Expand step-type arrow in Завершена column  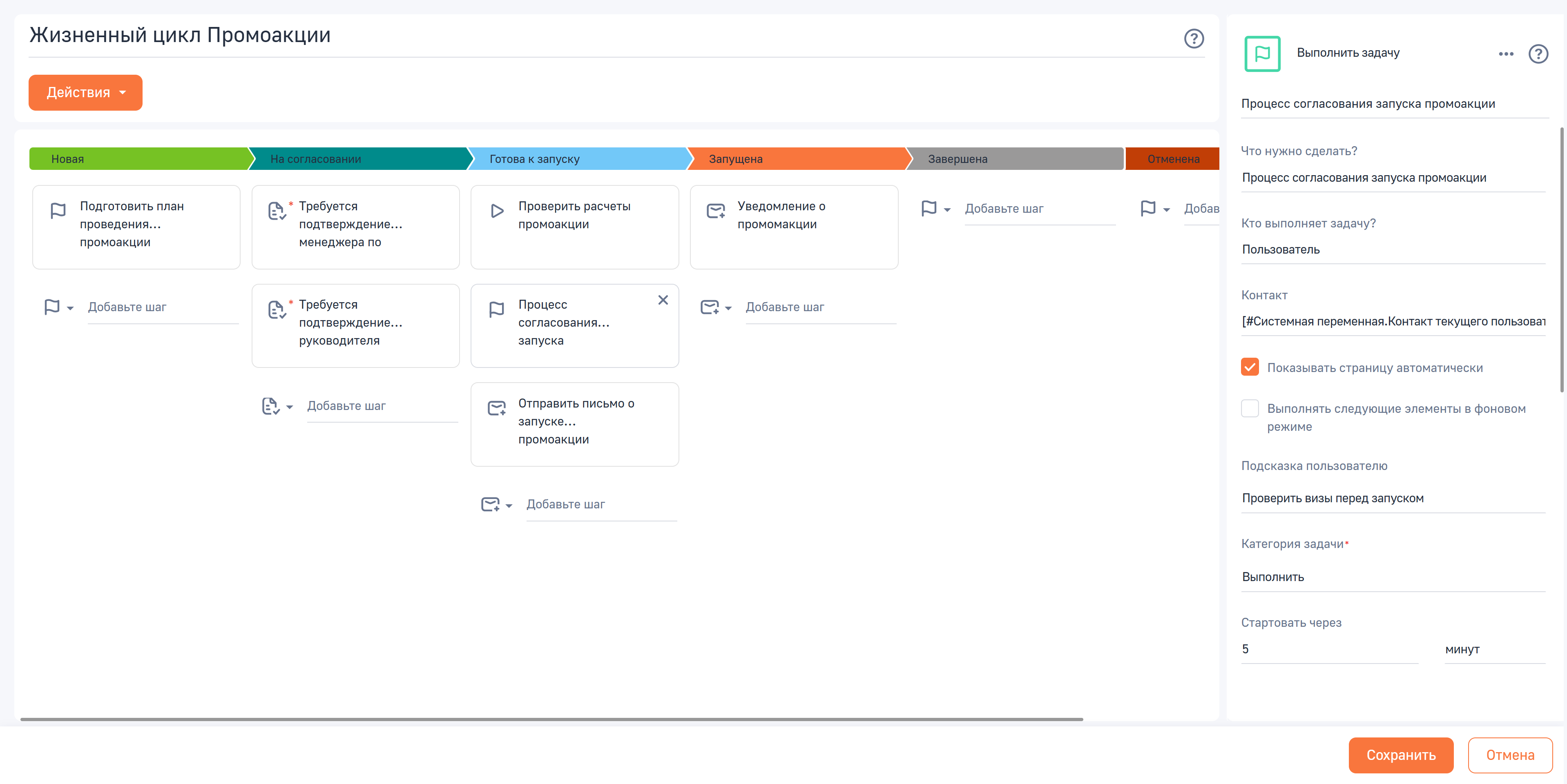pyautogui.click(x=947, y=210)
